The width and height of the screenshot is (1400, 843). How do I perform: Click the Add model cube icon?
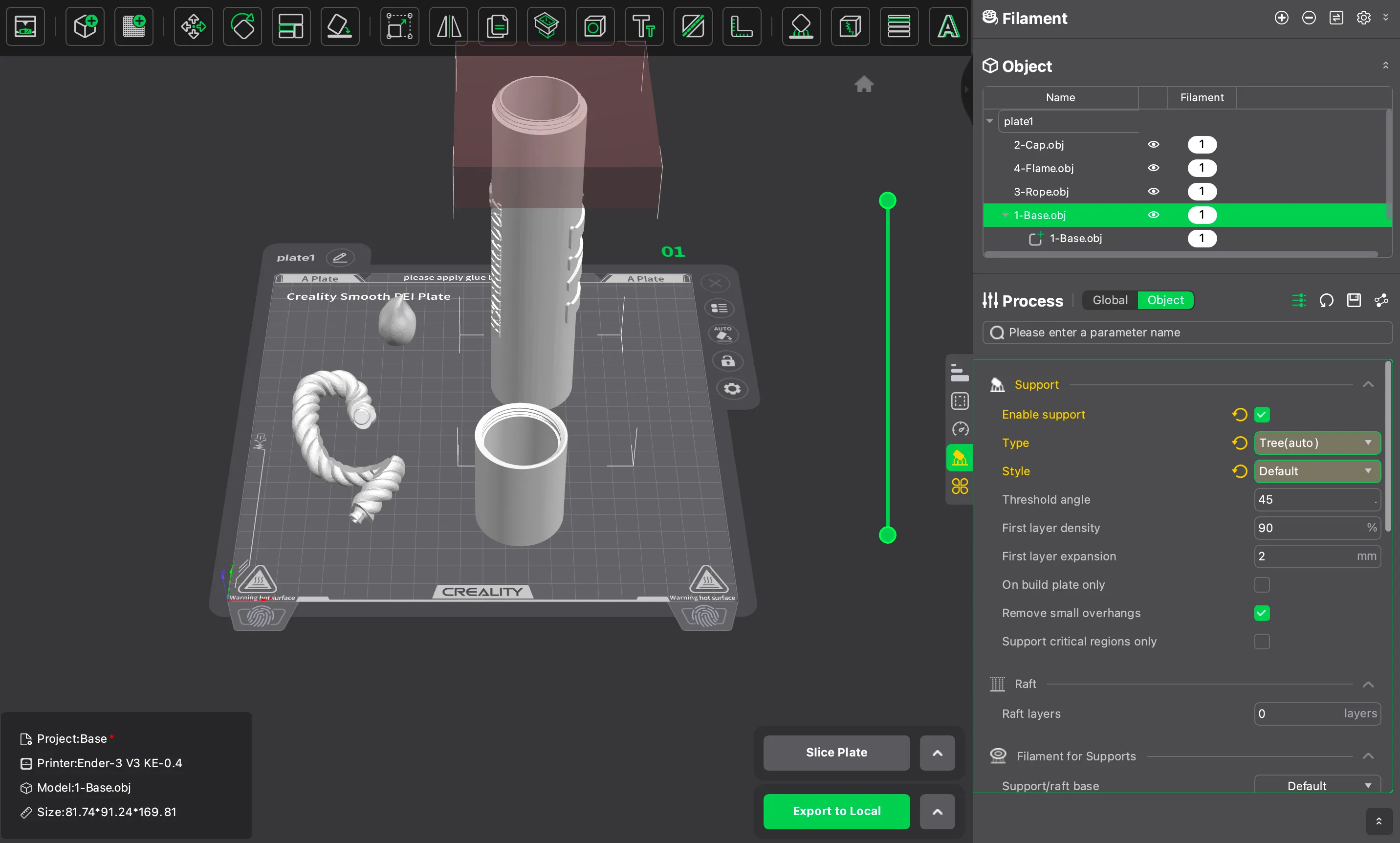pyautogui.click(x=85, y=26)
